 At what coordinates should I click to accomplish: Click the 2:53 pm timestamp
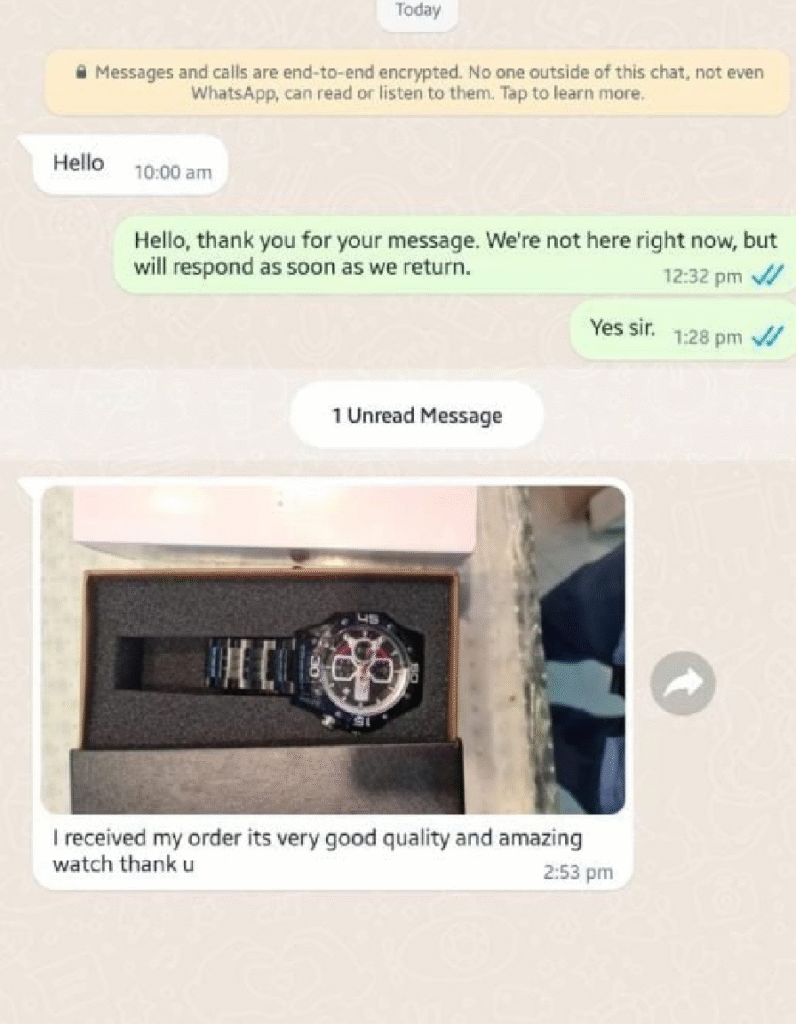[578, 872]
